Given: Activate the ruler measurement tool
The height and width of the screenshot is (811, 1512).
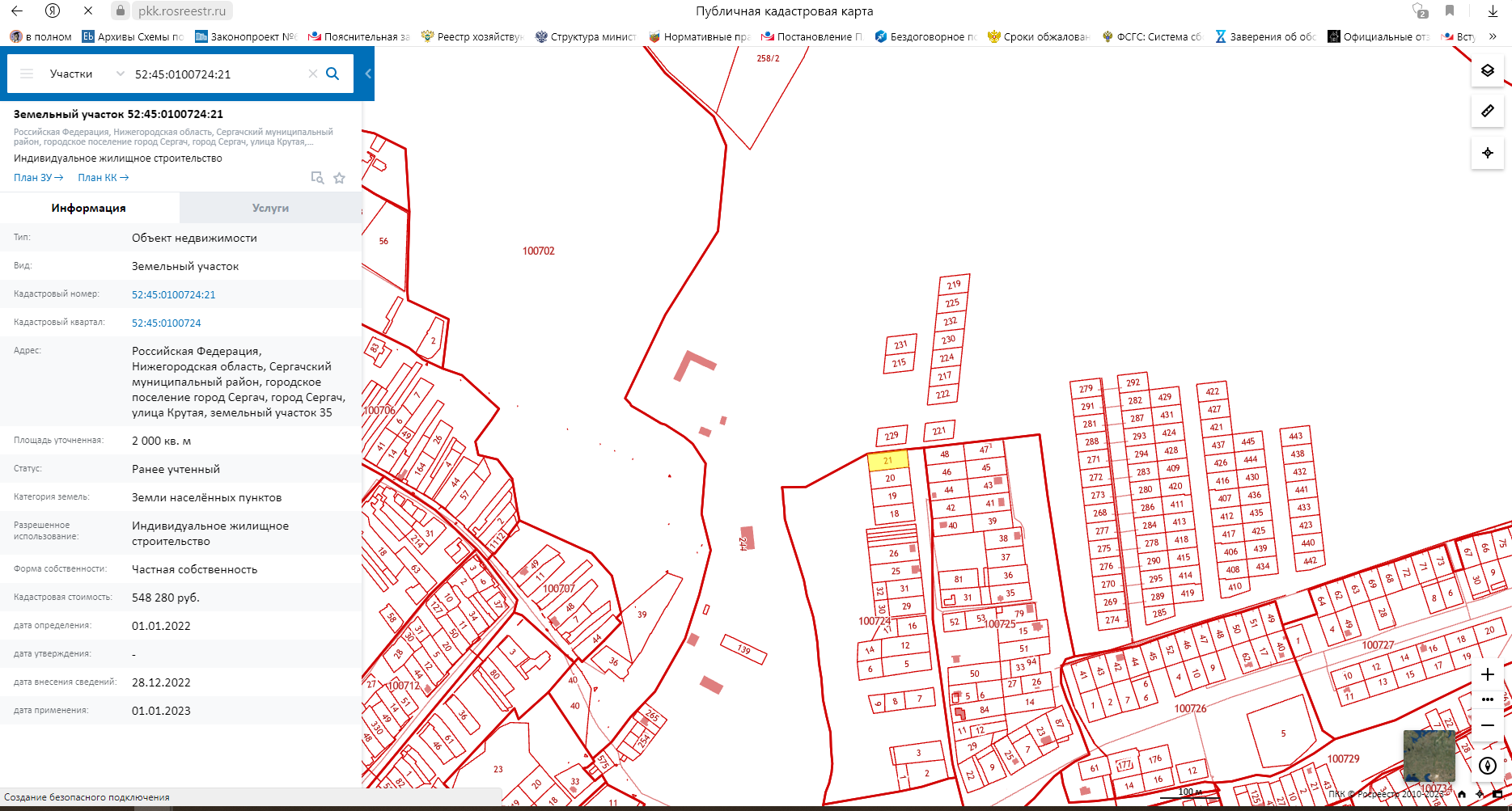Looking at the screenshot, I should (x=1487, y=111).
